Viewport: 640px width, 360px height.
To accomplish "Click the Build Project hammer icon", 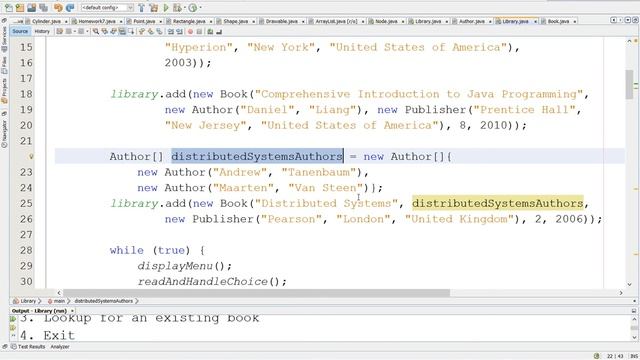I will coord(141,8).
